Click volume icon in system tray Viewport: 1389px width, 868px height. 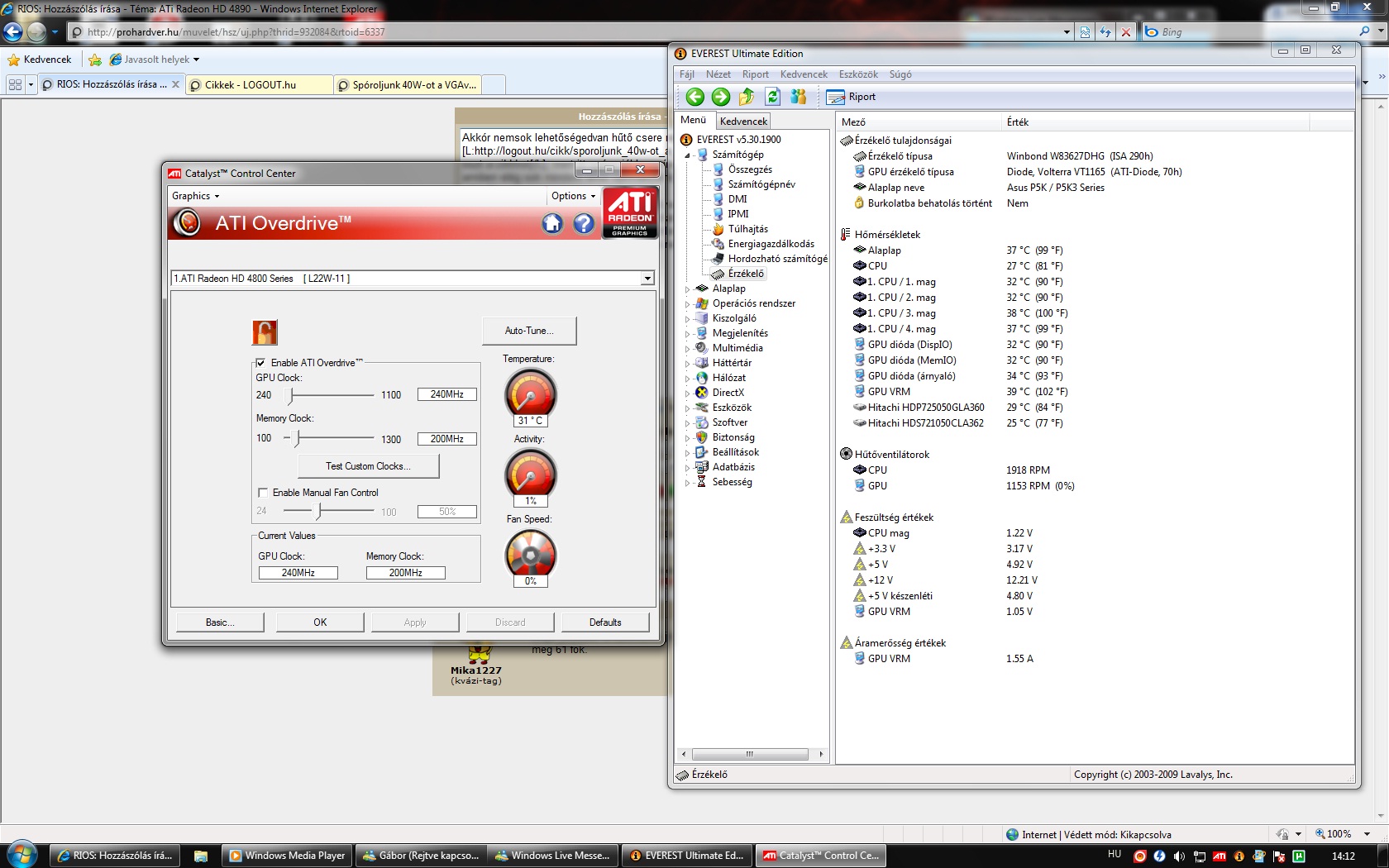pos(1179,856)
